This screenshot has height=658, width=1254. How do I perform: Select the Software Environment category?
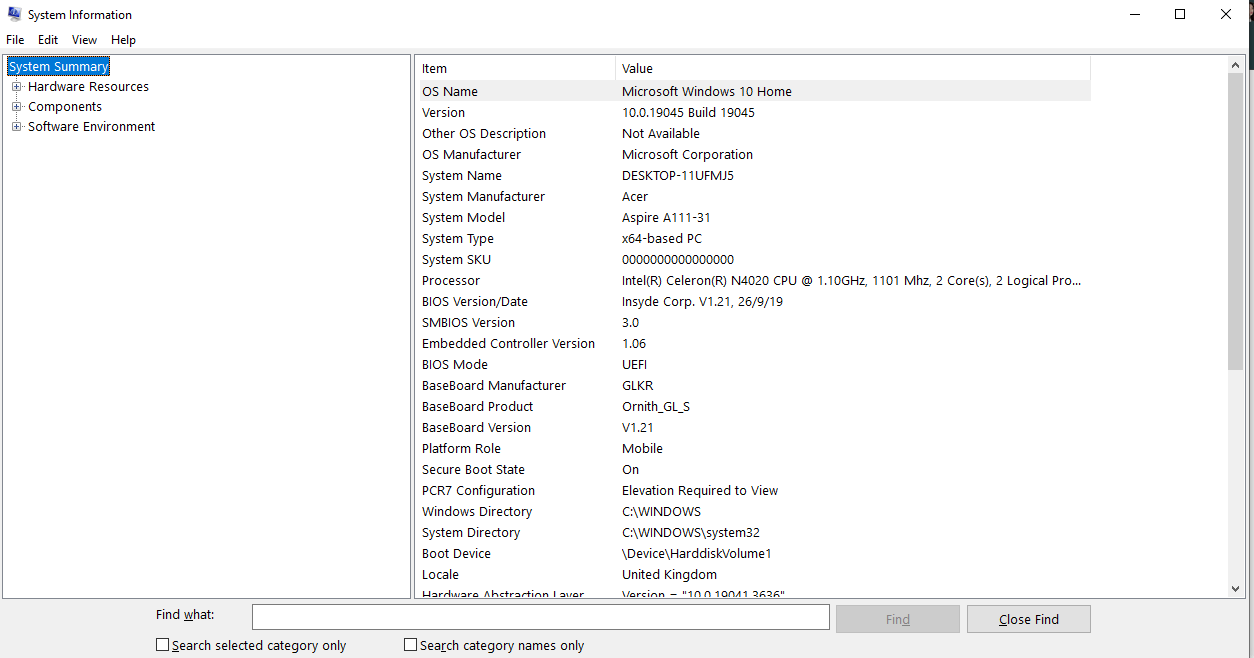(92, 127)
